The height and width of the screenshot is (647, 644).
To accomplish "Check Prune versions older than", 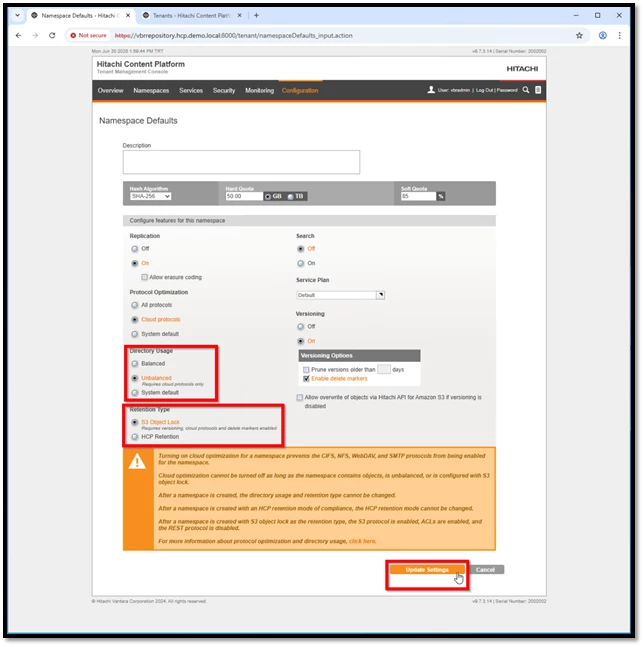I will pos(306,370).
